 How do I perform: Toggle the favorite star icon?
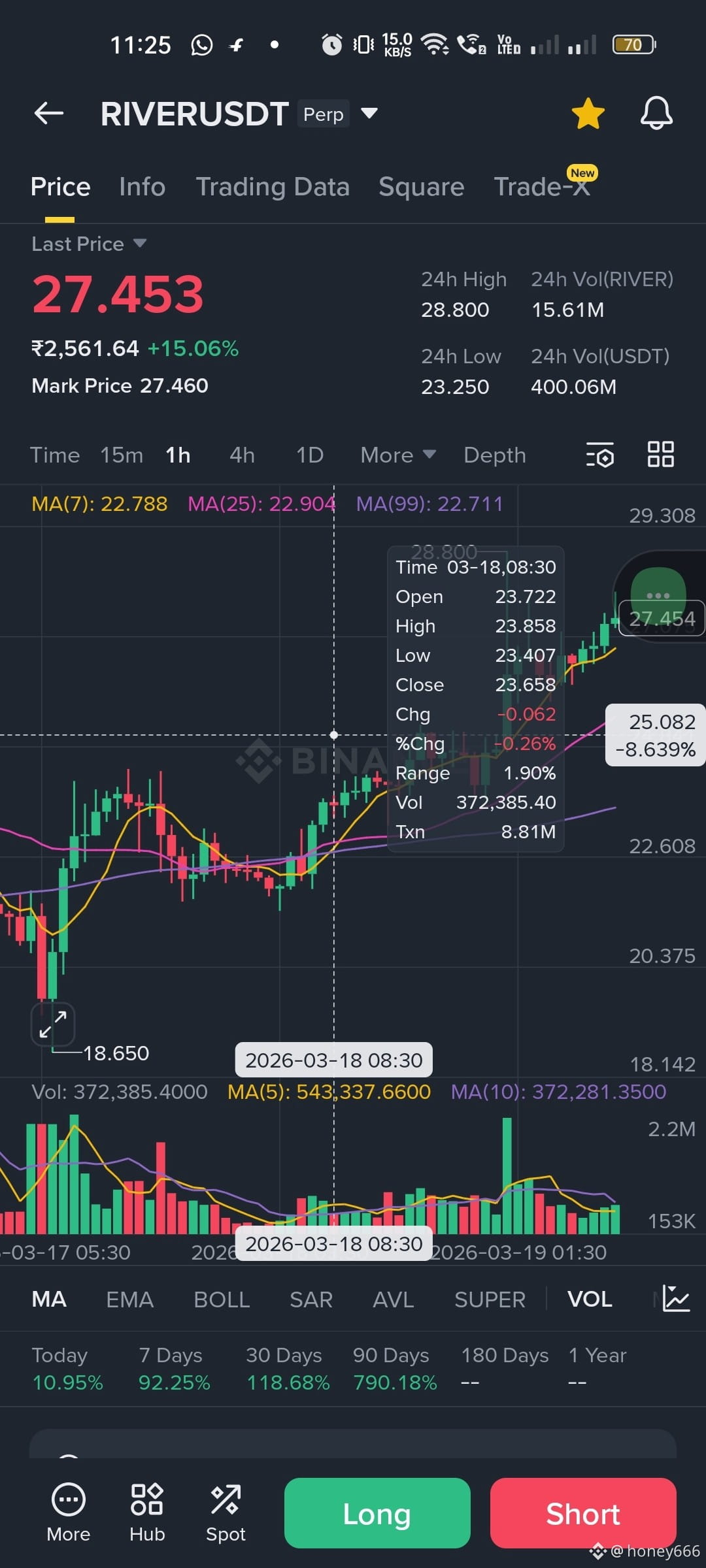pos(588,114)
